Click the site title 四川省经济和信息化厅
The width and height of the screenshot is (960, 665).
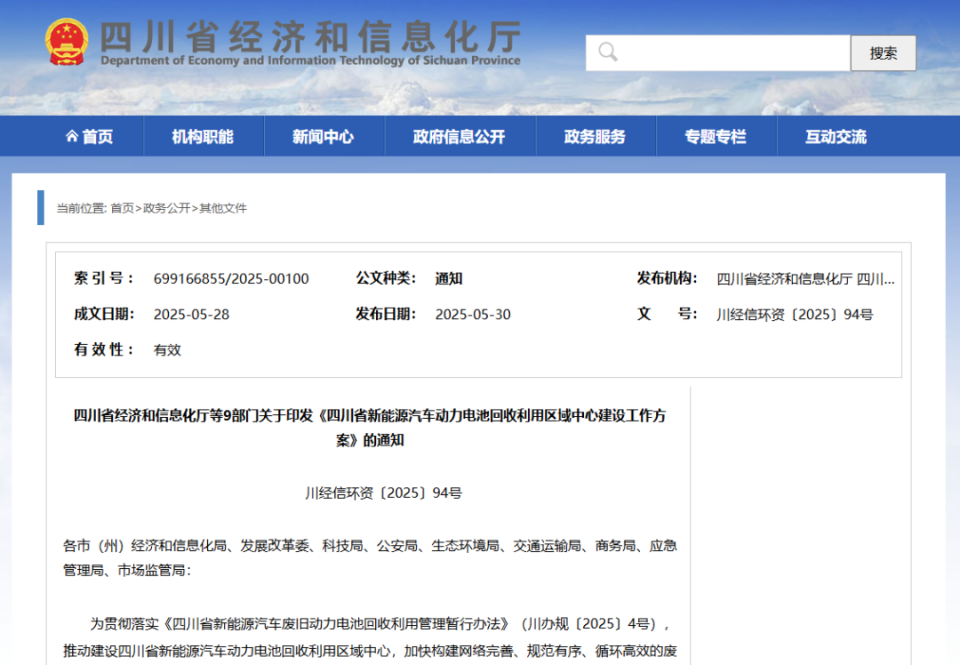310,36
